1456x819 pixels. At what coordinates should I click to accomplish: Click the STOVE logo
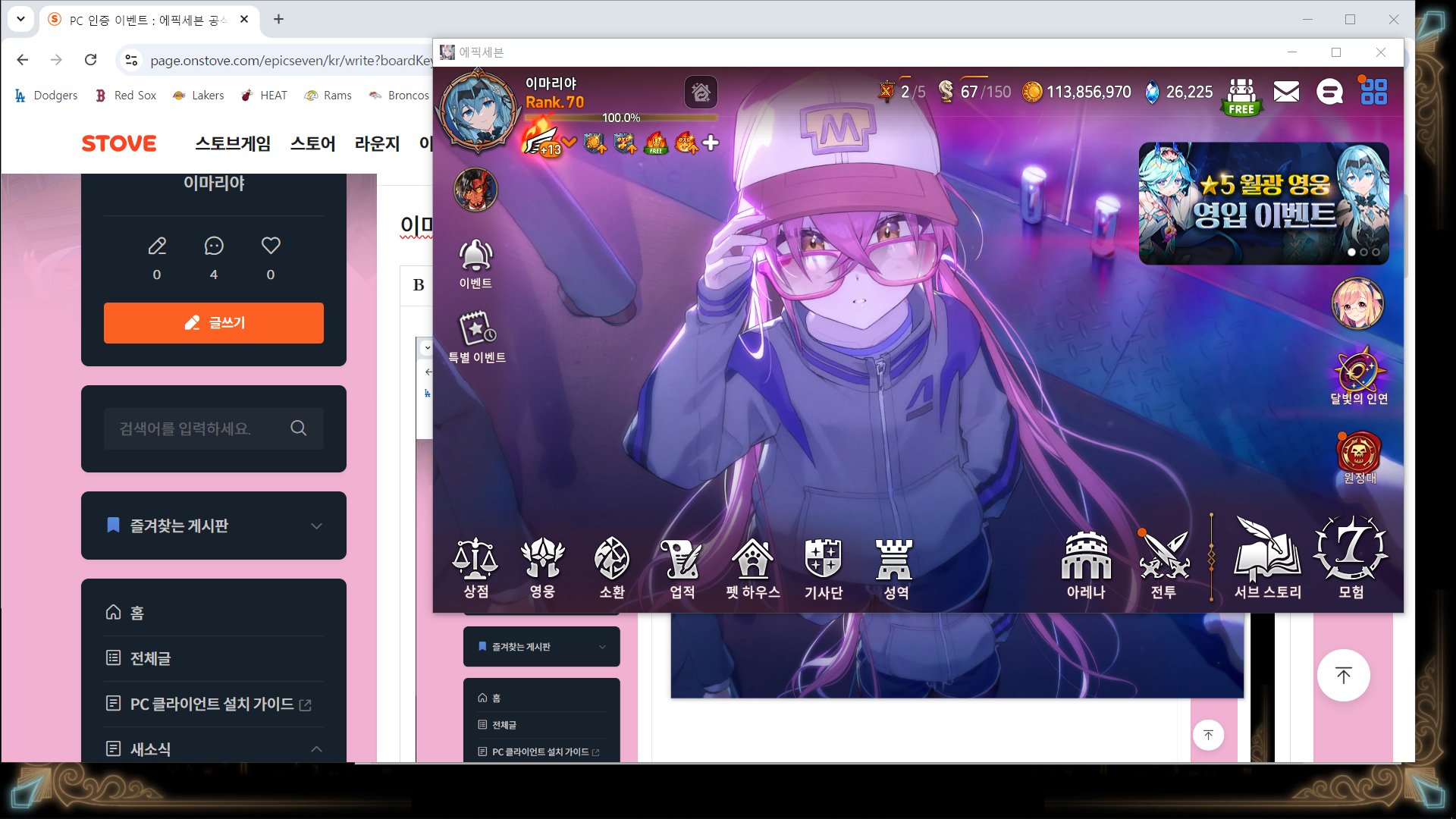pyautogui.click(x=119, y=143)
